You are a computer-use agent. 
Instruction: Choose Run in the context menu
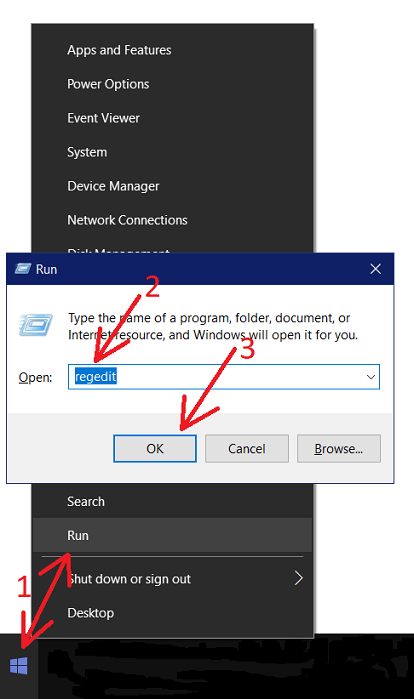pos(172,535)
